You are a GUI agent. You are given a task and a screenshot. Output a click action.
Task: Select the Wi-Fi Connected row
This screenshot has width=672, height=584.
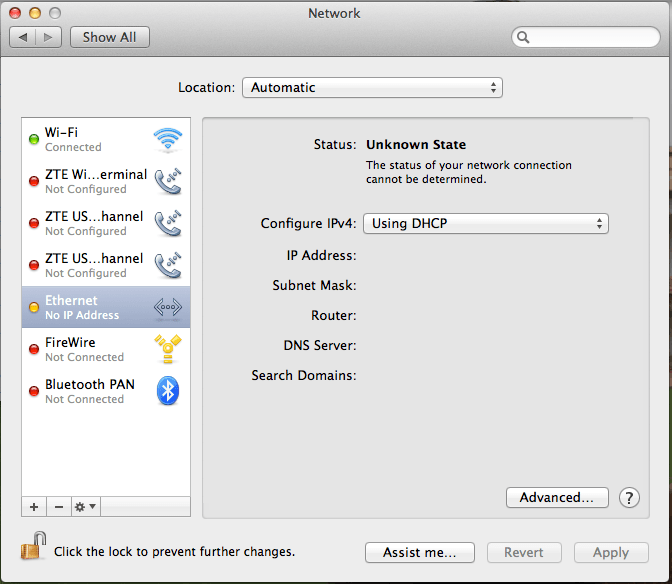[106, 139]
